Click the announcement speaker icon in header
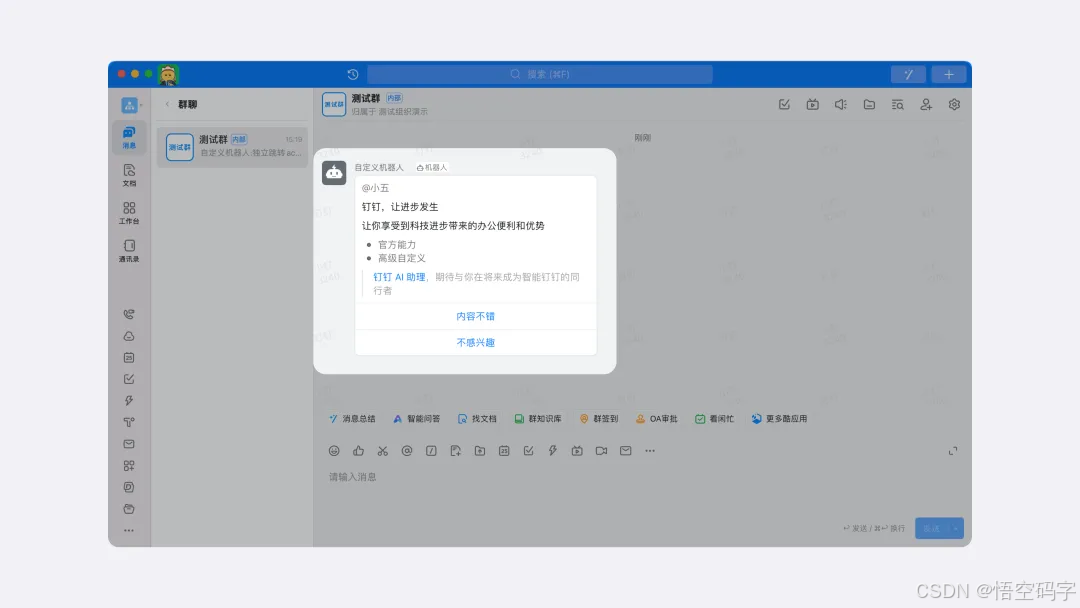1080x608 pixels. (841, 105)
